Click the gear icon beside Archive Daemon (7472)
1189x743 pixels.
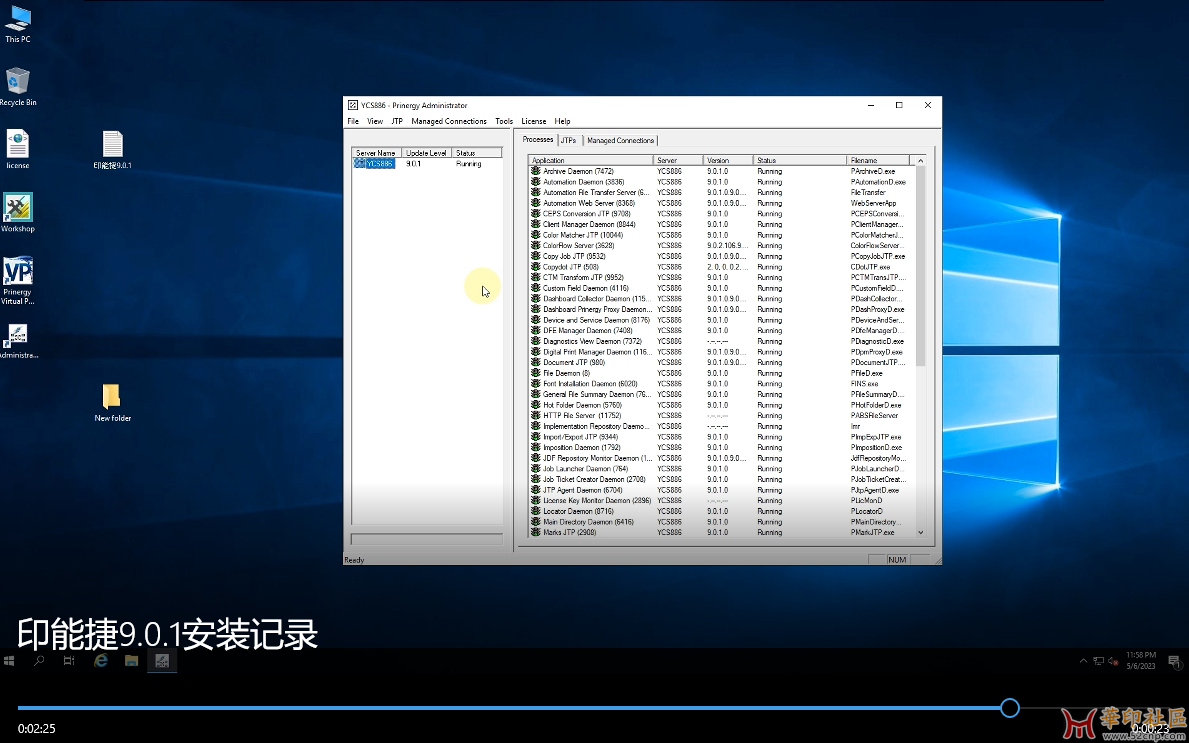536,171
